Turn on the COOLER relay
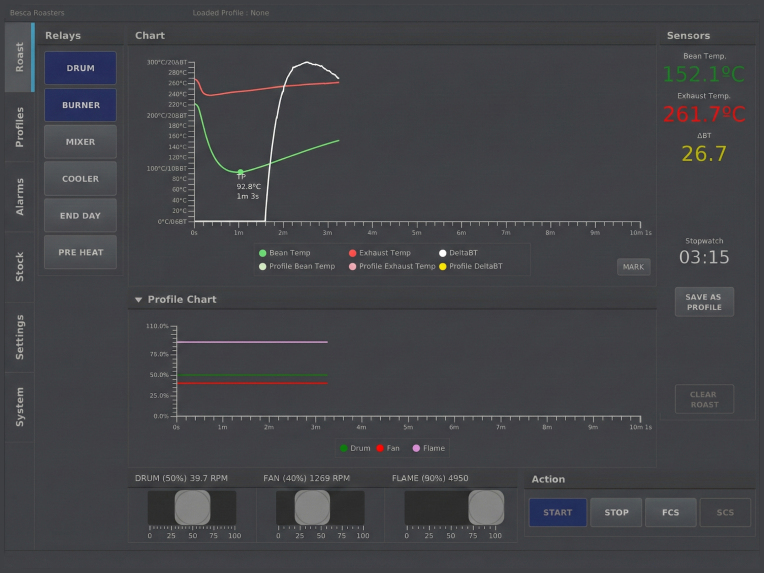Image resolution: width=764 pixels, height=573 pixels. coord(80,179)
